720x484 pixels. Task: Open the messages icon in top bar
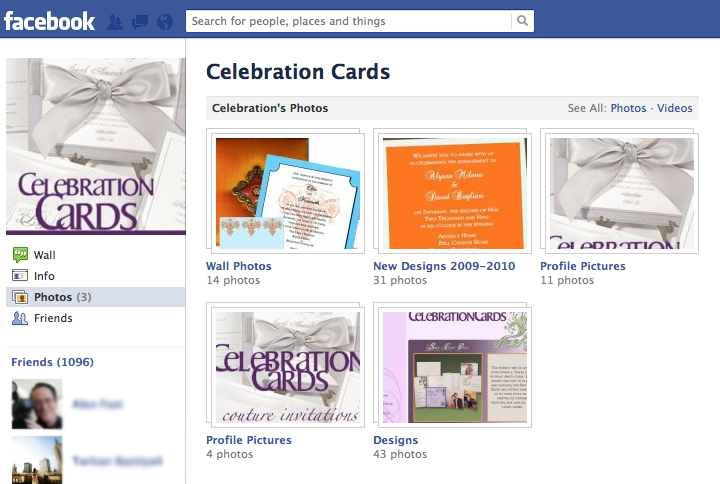(x=140, y=21)
